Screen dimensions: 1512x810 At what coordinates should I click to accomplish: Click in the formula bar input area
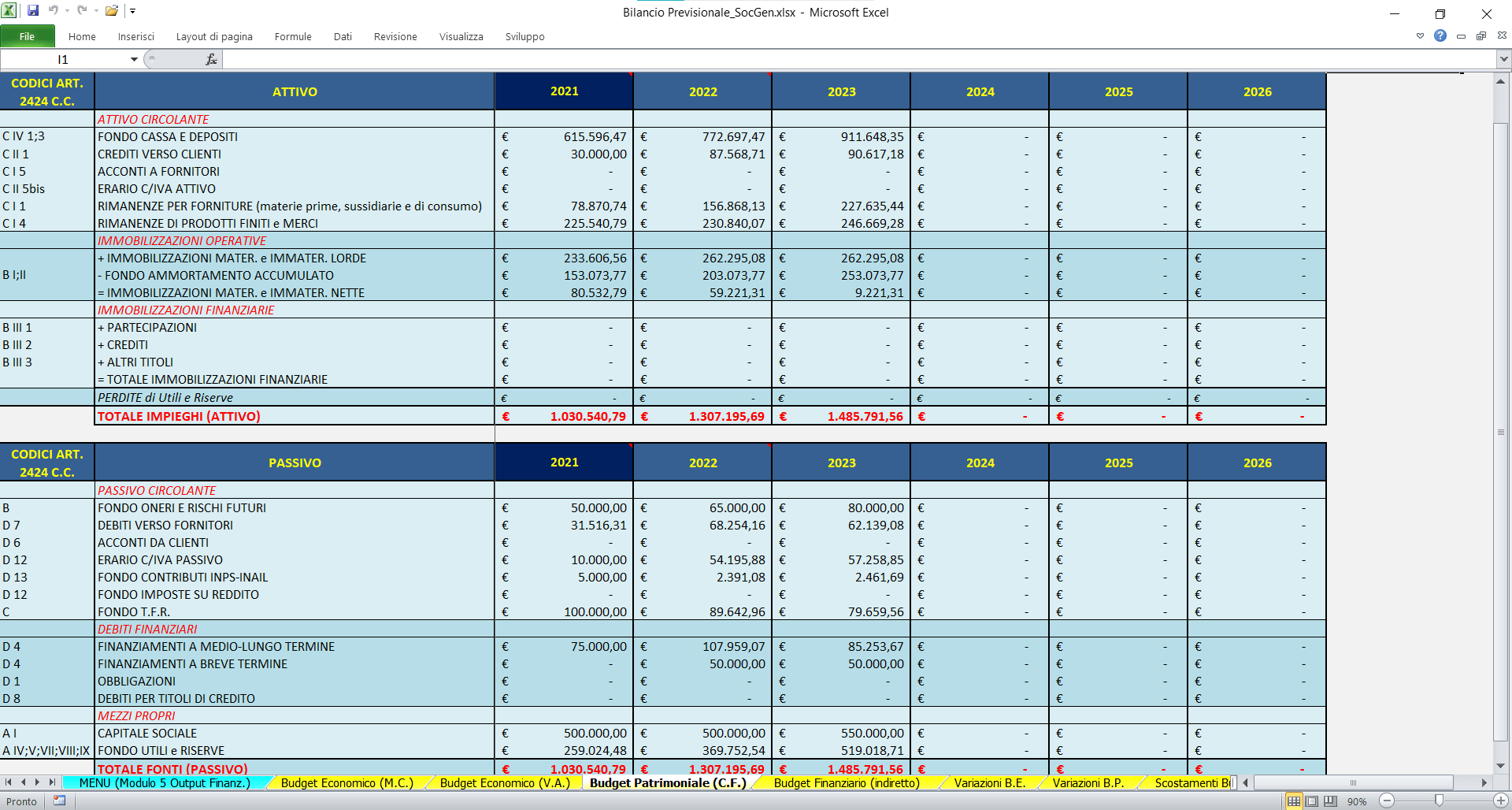pyautogui.click(x=858, y=59)
